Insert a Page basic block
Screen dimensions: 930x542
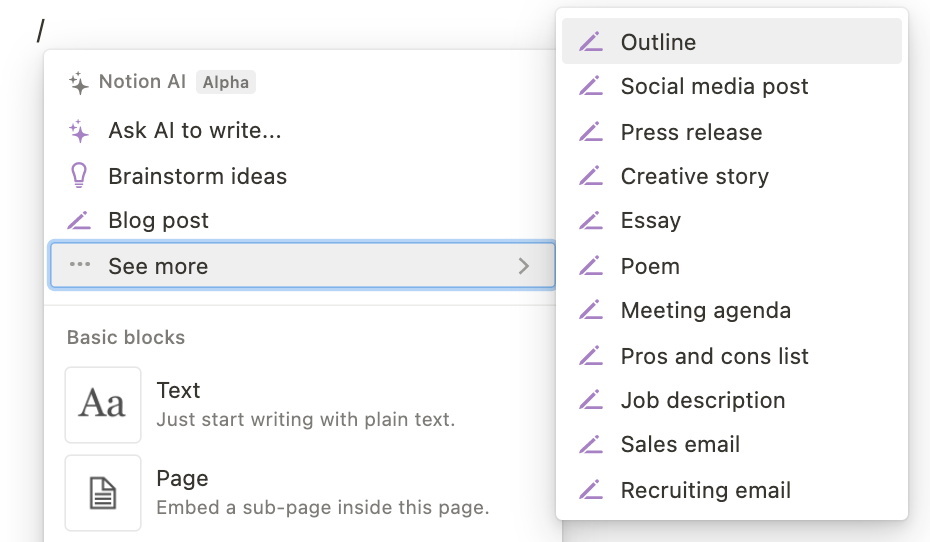(302, 493)
